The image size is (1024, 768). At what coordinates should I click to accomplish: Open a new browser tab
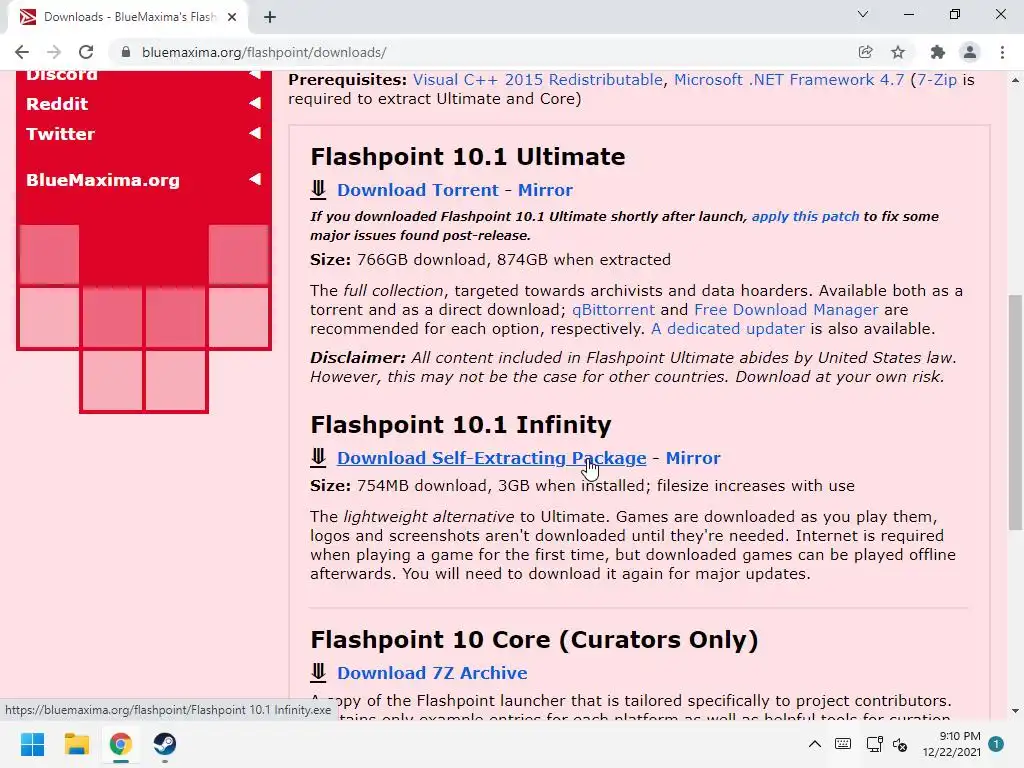(270, 17)
